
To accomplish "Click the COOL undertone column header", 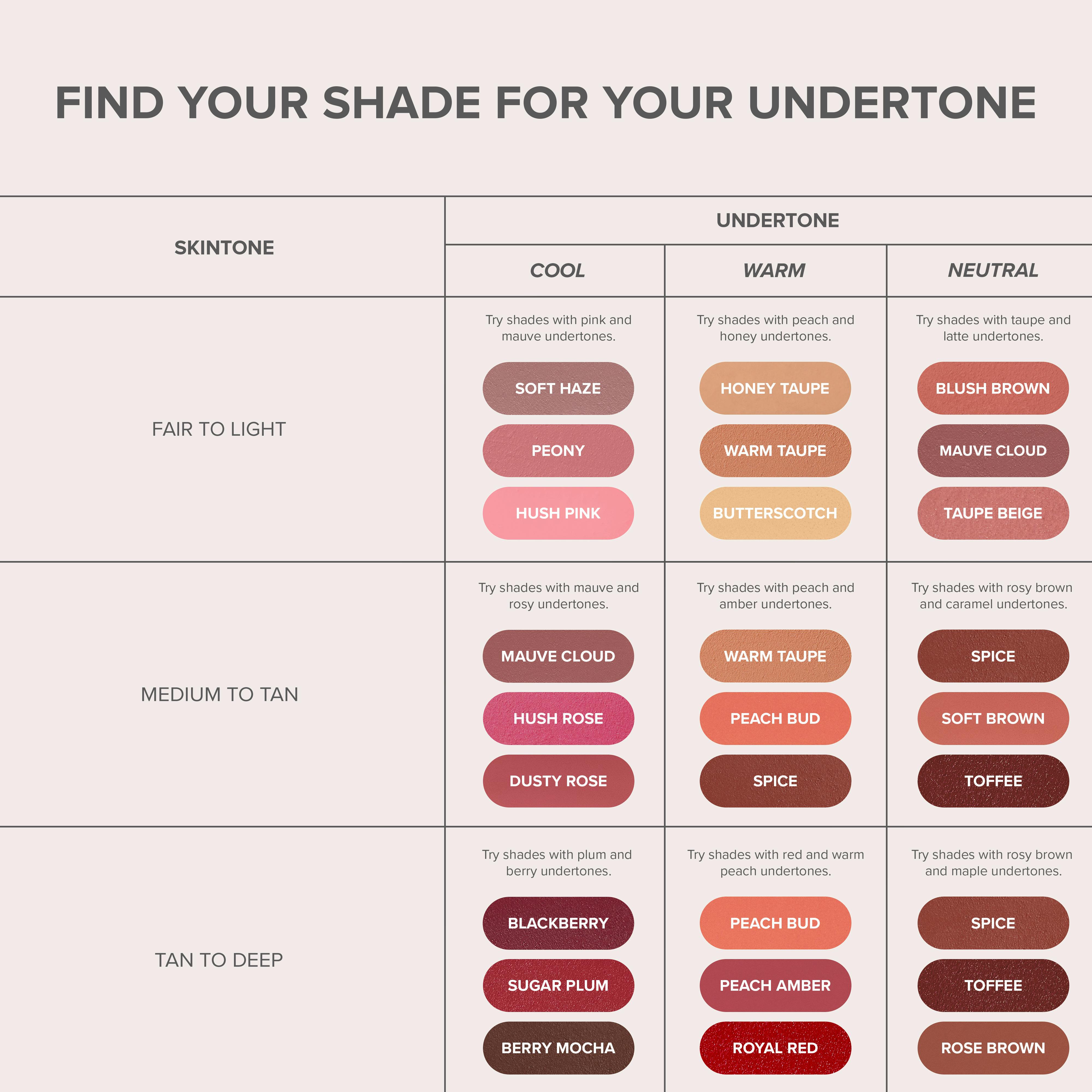I will pyautogui.click(x=557, y=270).
